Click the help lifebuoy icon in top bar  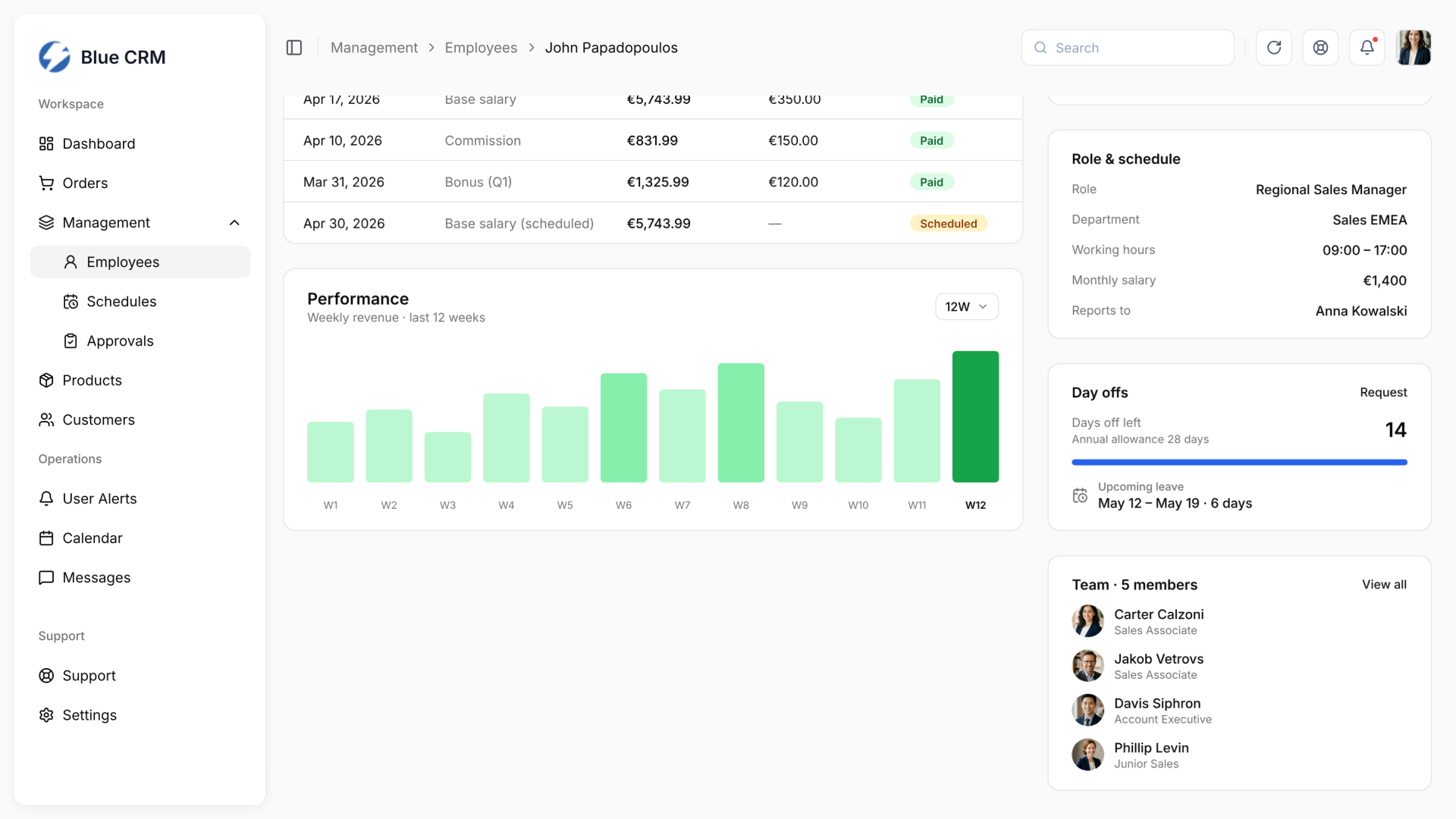(x=1320, y=48)
